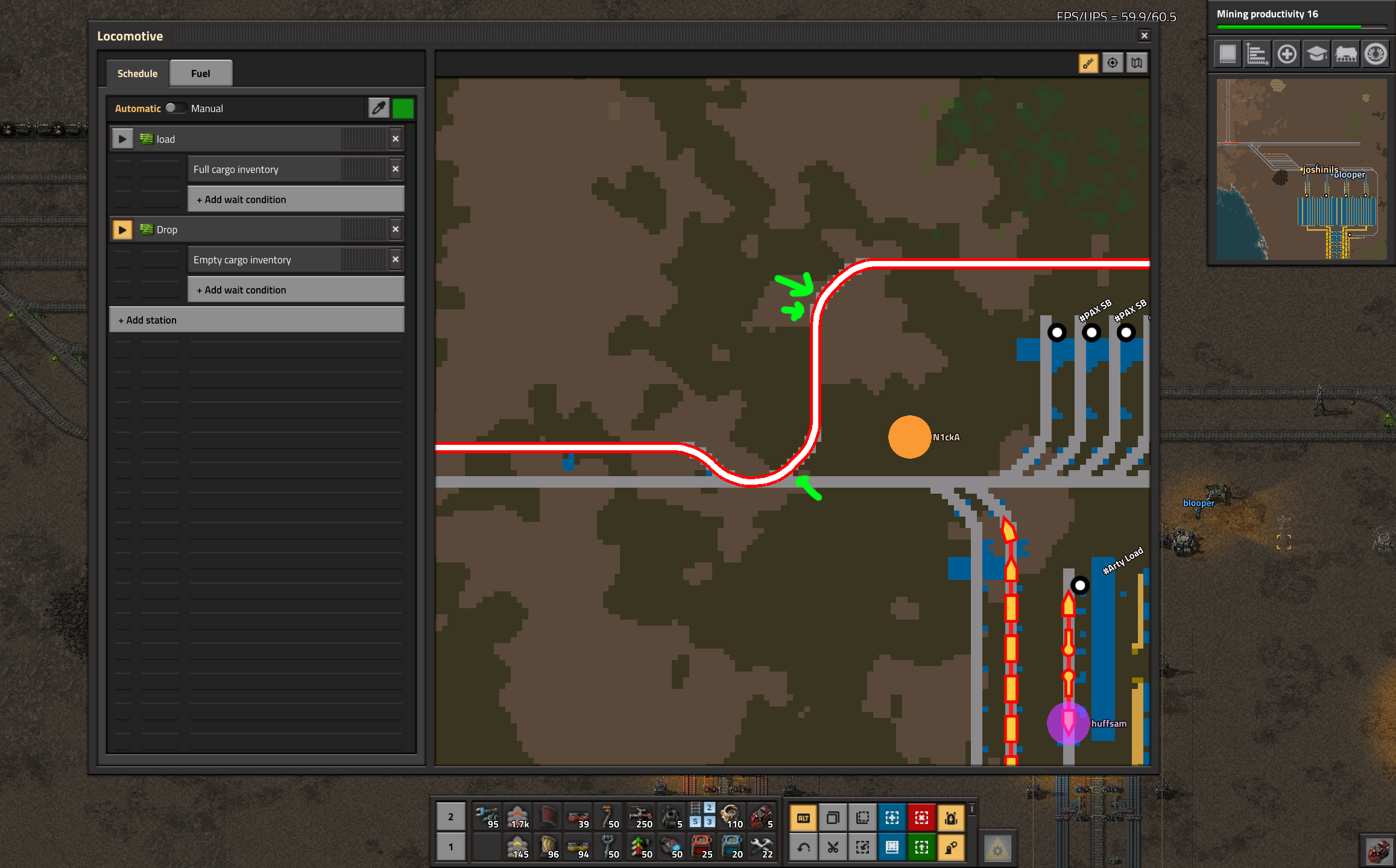Click the copy shortcut icon

coord(833,818)
